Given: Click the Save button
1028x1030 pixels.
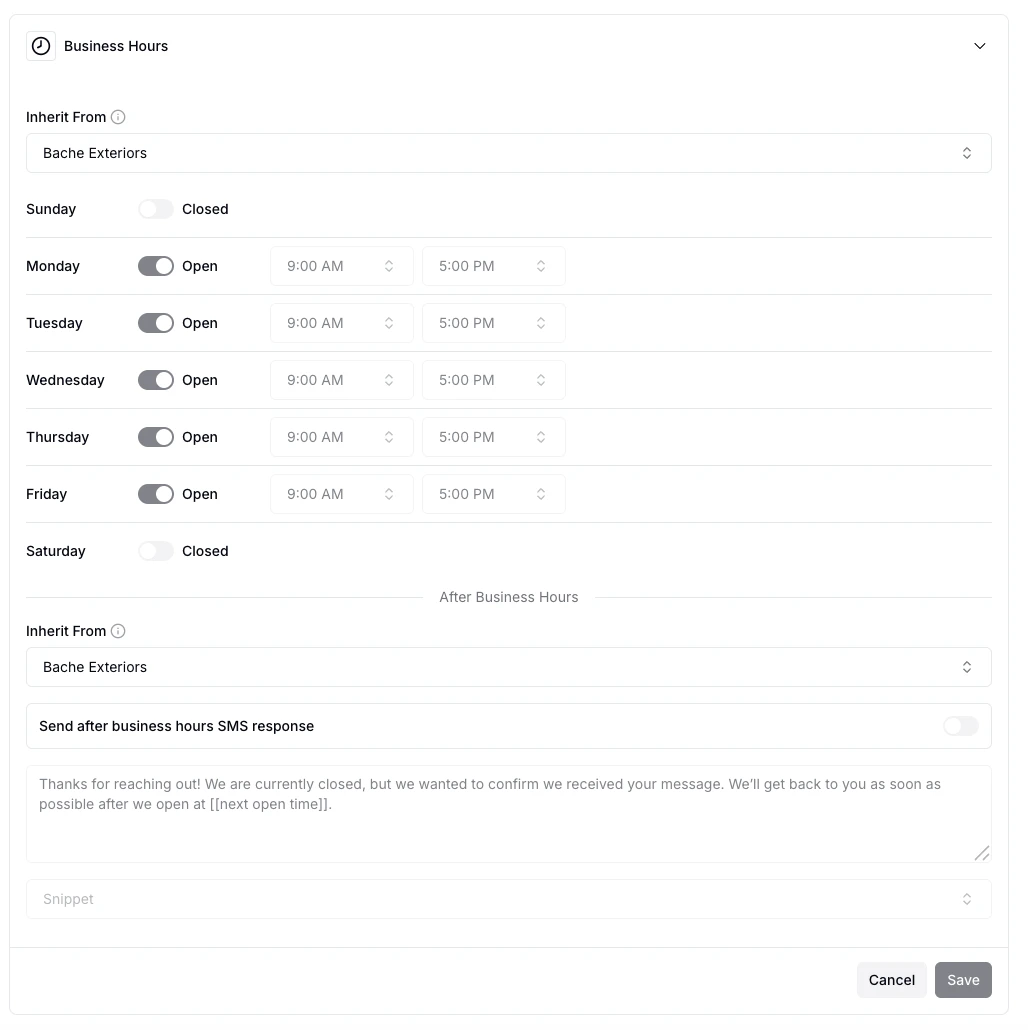Looking at the screenshot, I should (963, 980).
